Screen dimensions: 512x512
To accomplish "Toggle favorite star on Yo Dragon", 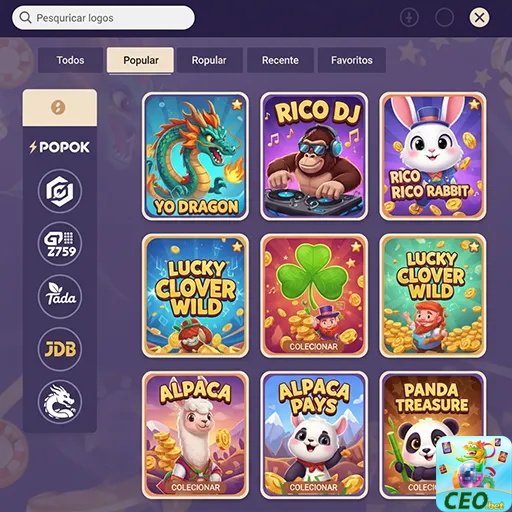I will tap(237, 104).
